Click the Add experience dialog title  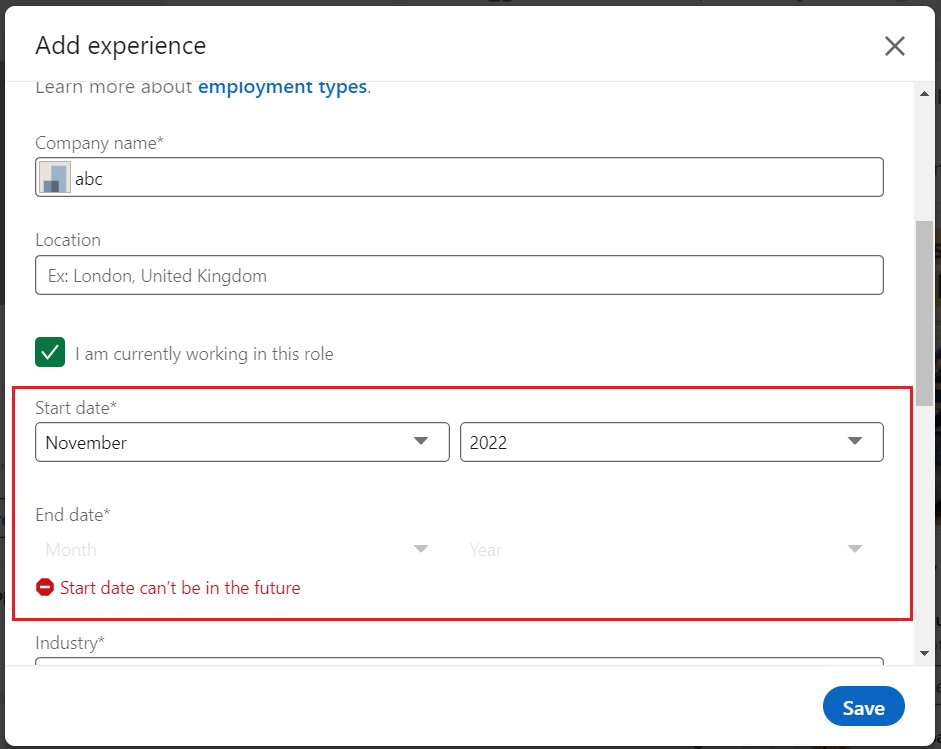[121, 46]
